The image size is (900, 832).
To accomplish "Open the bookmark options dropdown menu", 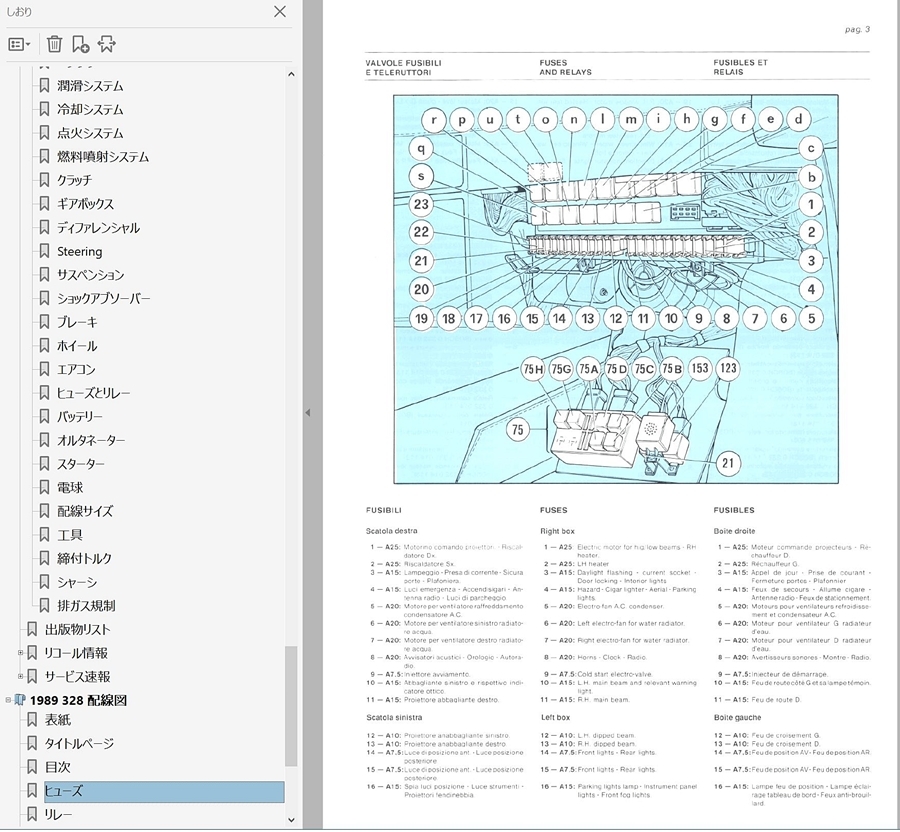I will click(20, 44).
